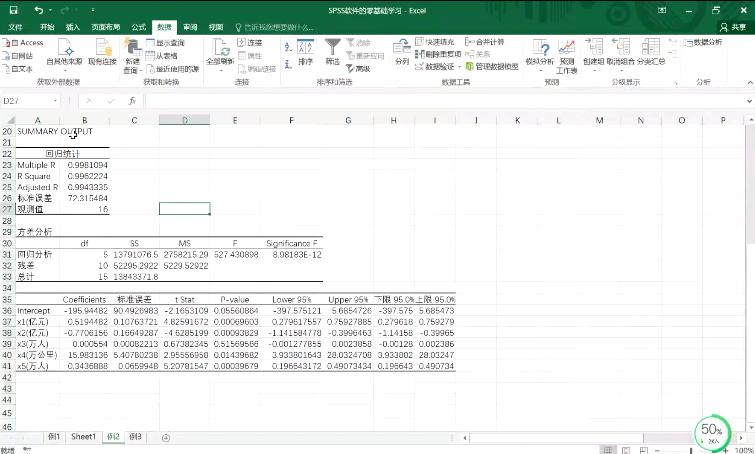Open the 文件 file tab
755x454 pixels.
(15, 27)
